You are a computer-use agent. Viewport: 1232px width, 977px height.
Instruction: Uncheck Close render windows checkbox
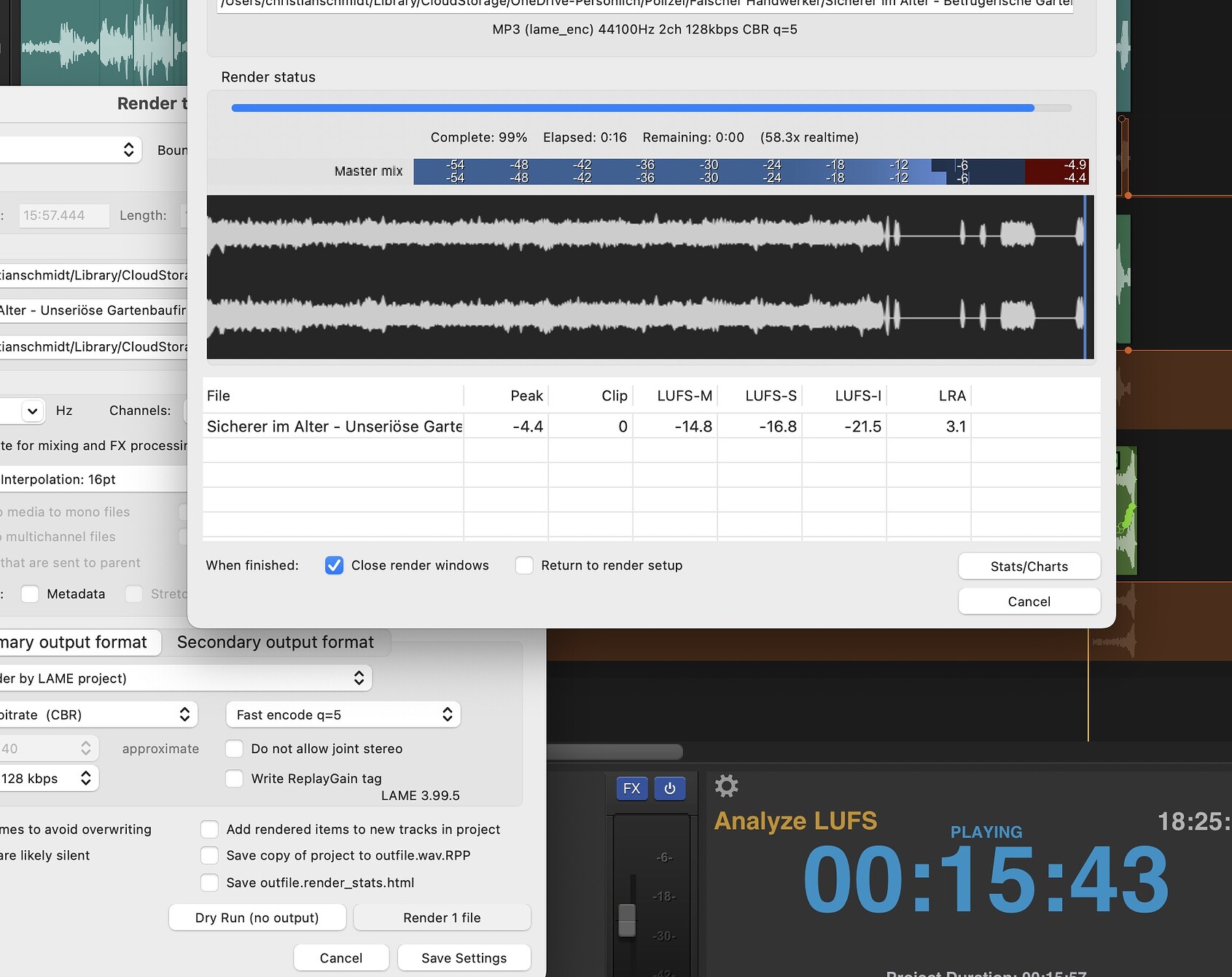pos(334,565)
